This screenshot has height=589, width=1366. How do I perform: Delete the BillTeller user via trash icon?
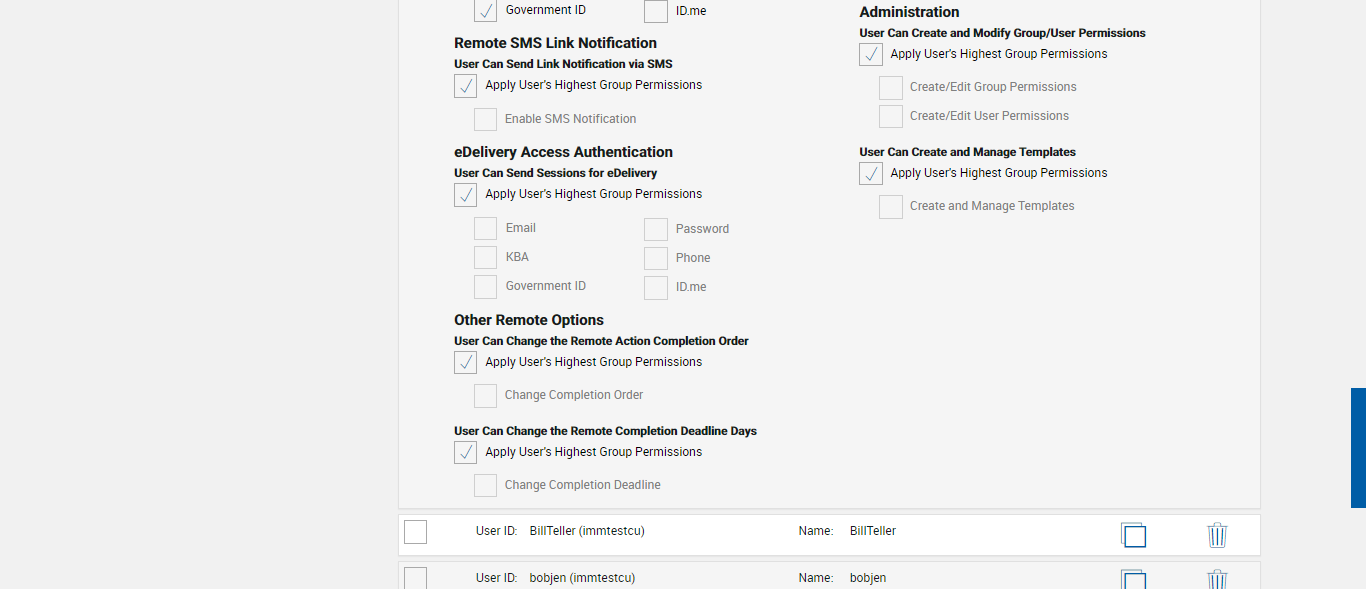1217,535
